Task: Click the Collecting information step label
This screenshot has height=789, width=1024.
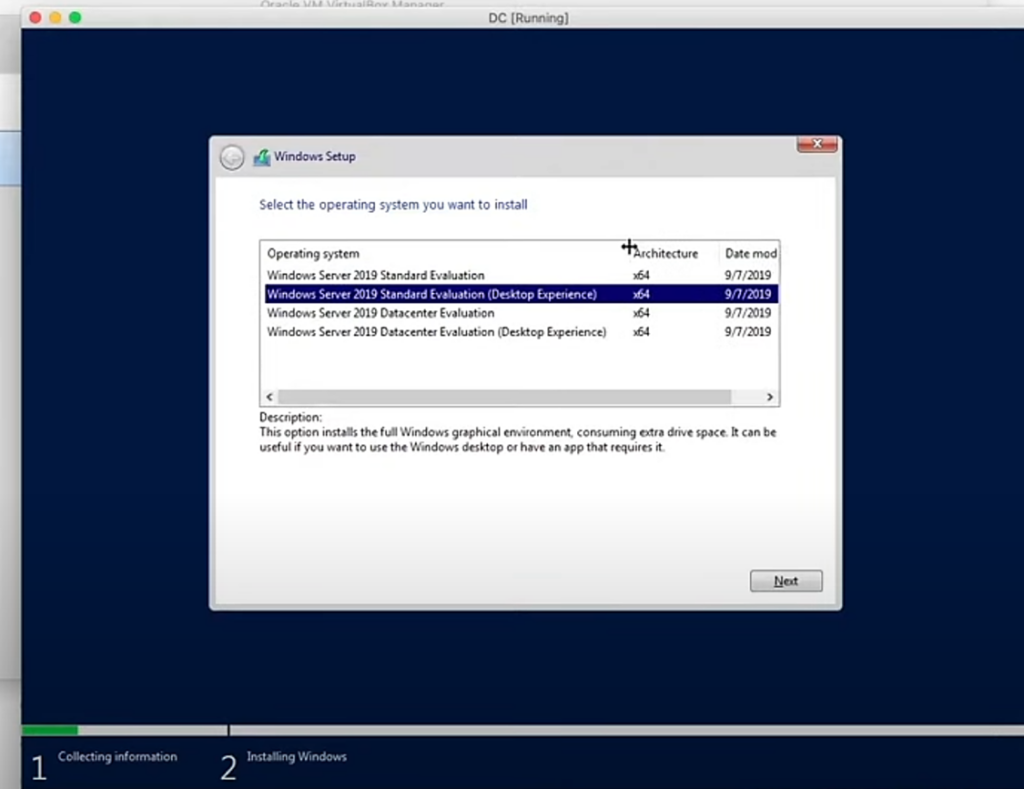Action: coord(117,757)
